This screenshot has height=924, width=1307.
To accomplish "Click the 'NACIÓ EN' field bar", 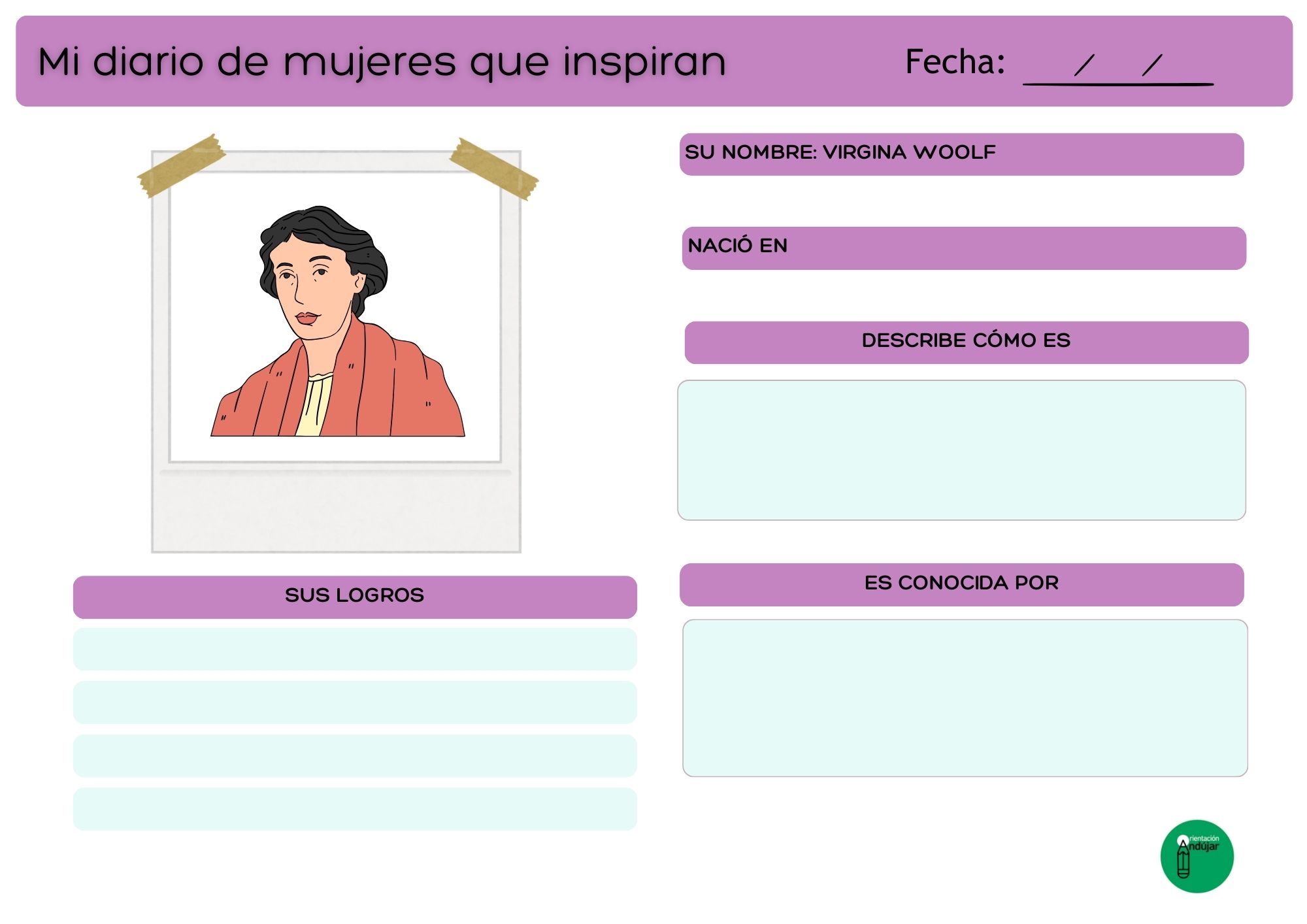I will click(963, 248).
